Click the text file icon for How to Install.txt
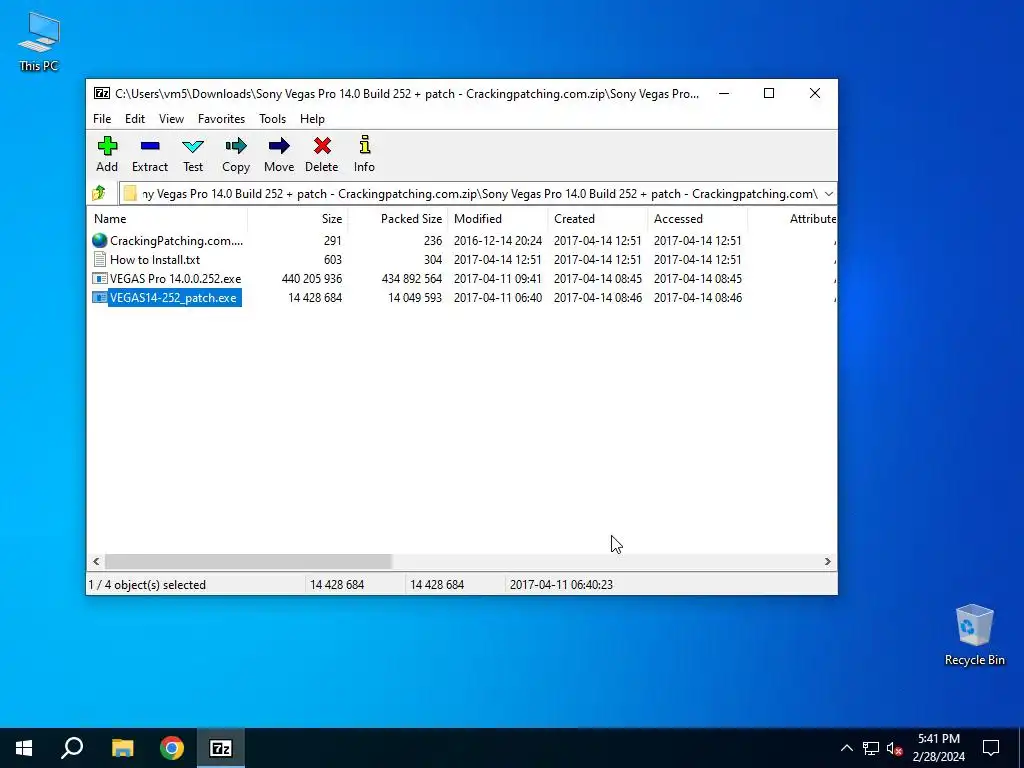Image resolution: width=1024 pixels, height=768 pixels. pyautogui.click(x=99, y=259)
